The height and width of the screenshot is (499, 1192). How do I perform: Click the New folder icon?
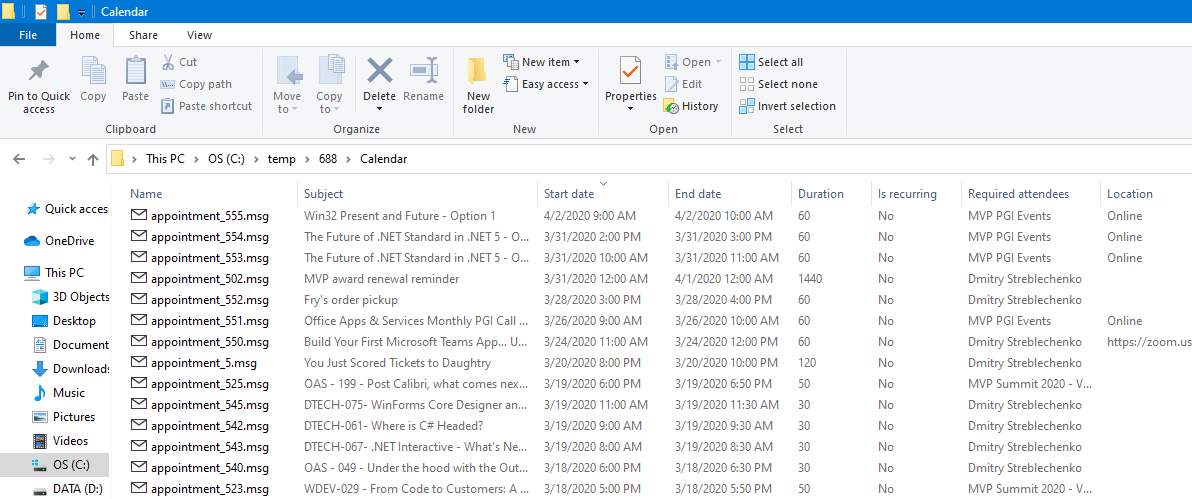(477, 71)
